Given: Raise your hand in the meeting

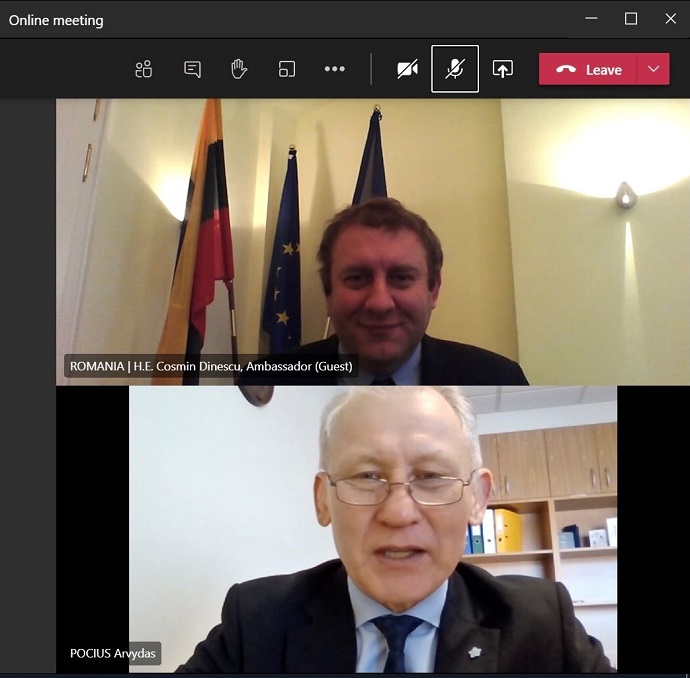Looking at the screenshot, I should click(x=239, y=69).
